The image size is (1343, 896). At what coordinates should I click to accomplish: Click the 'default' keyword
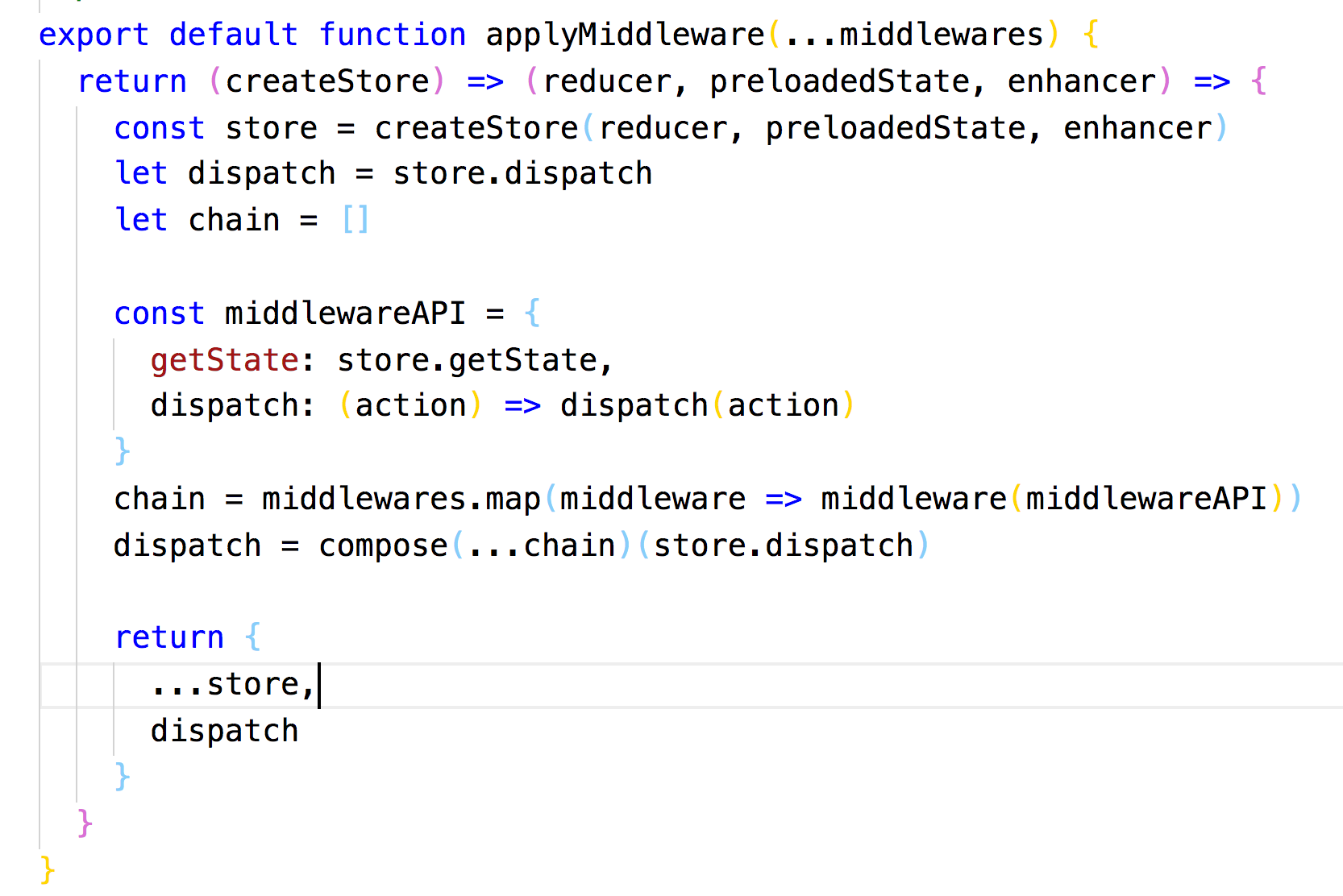(x=234, y=35)
